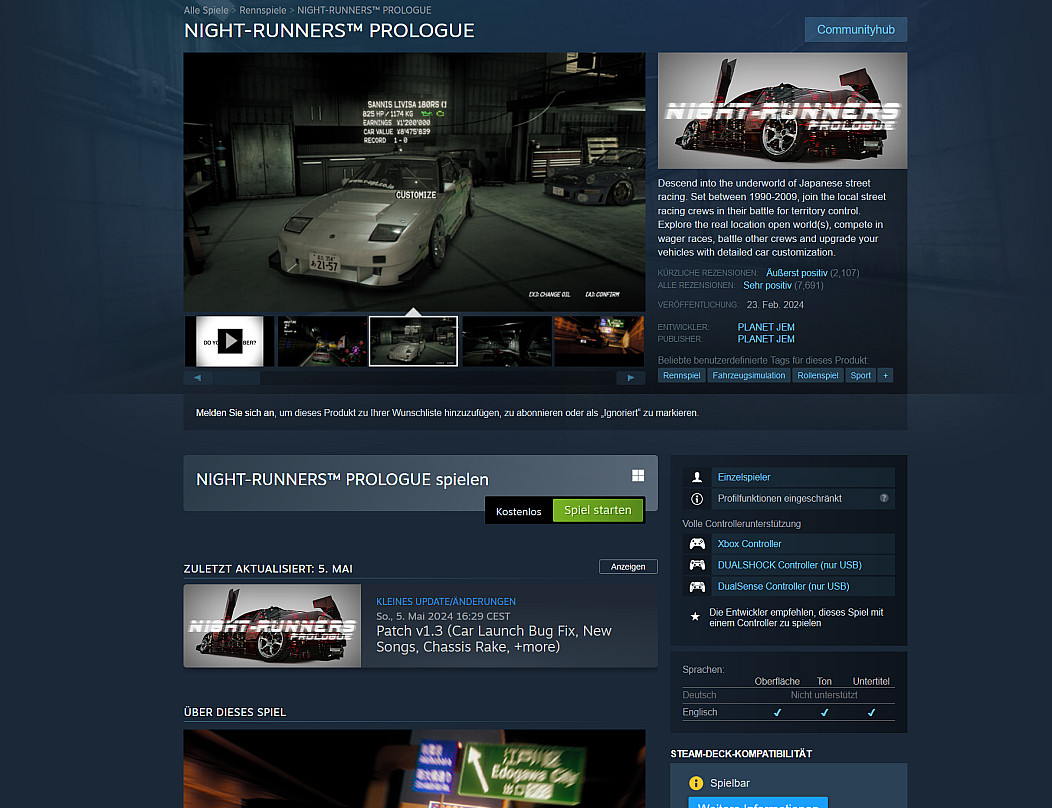Screen dimensions: 1052x808
Task: Click the Deutsch language row
Action: pyautogui.click(x=788, y=695)
